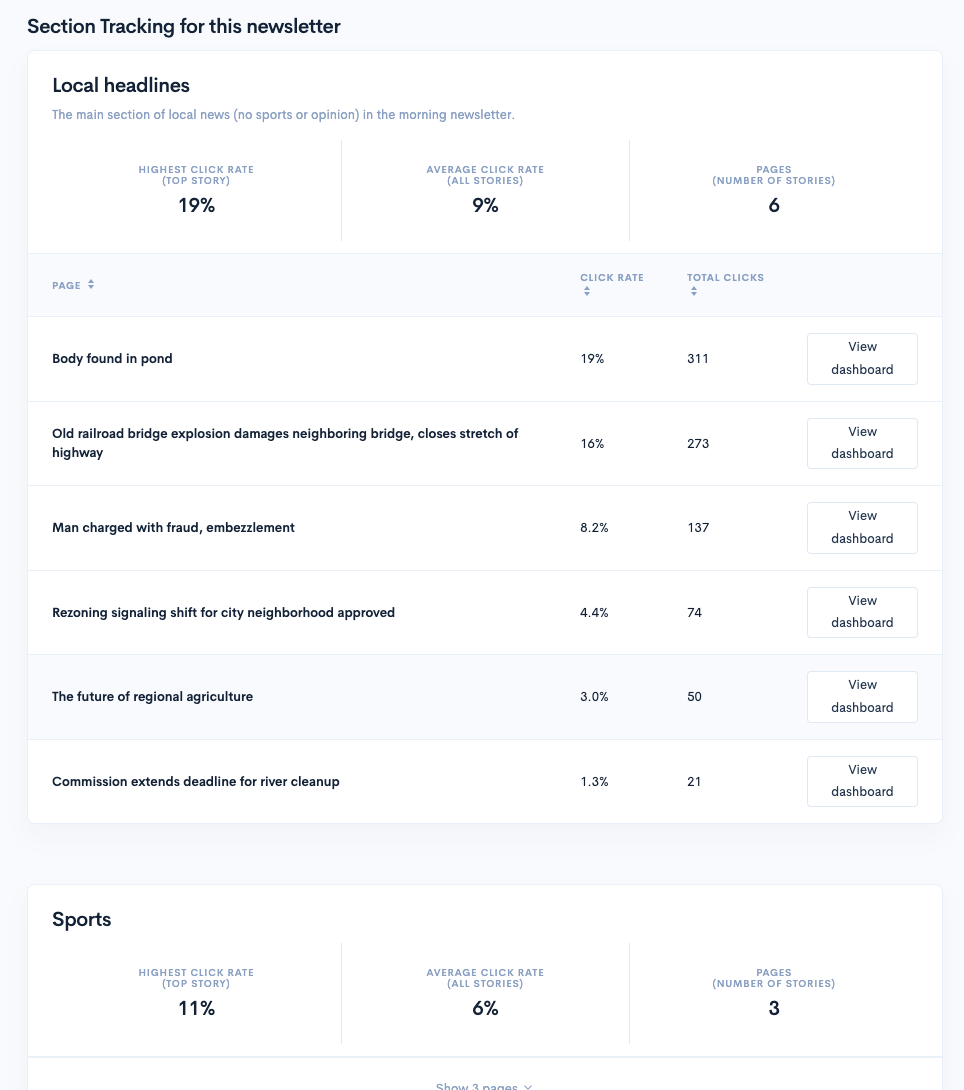Open the Body found in pond headline

click(112, 358)
